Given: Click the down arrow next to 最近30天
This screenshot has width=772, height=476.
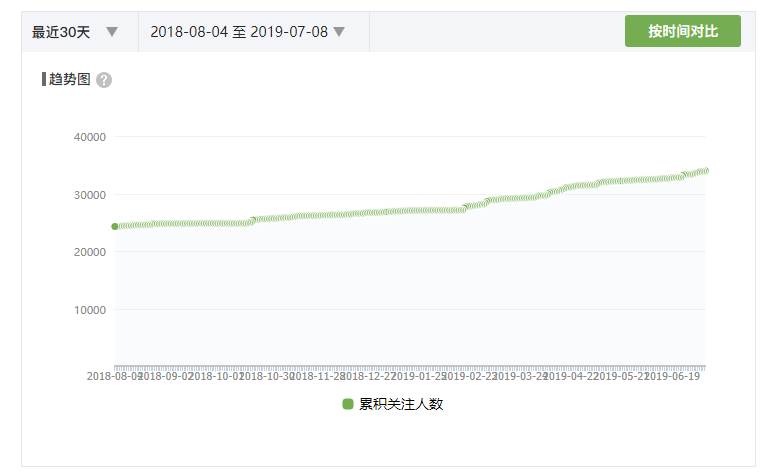Looking at the screenshot, I should coord(112,32).
